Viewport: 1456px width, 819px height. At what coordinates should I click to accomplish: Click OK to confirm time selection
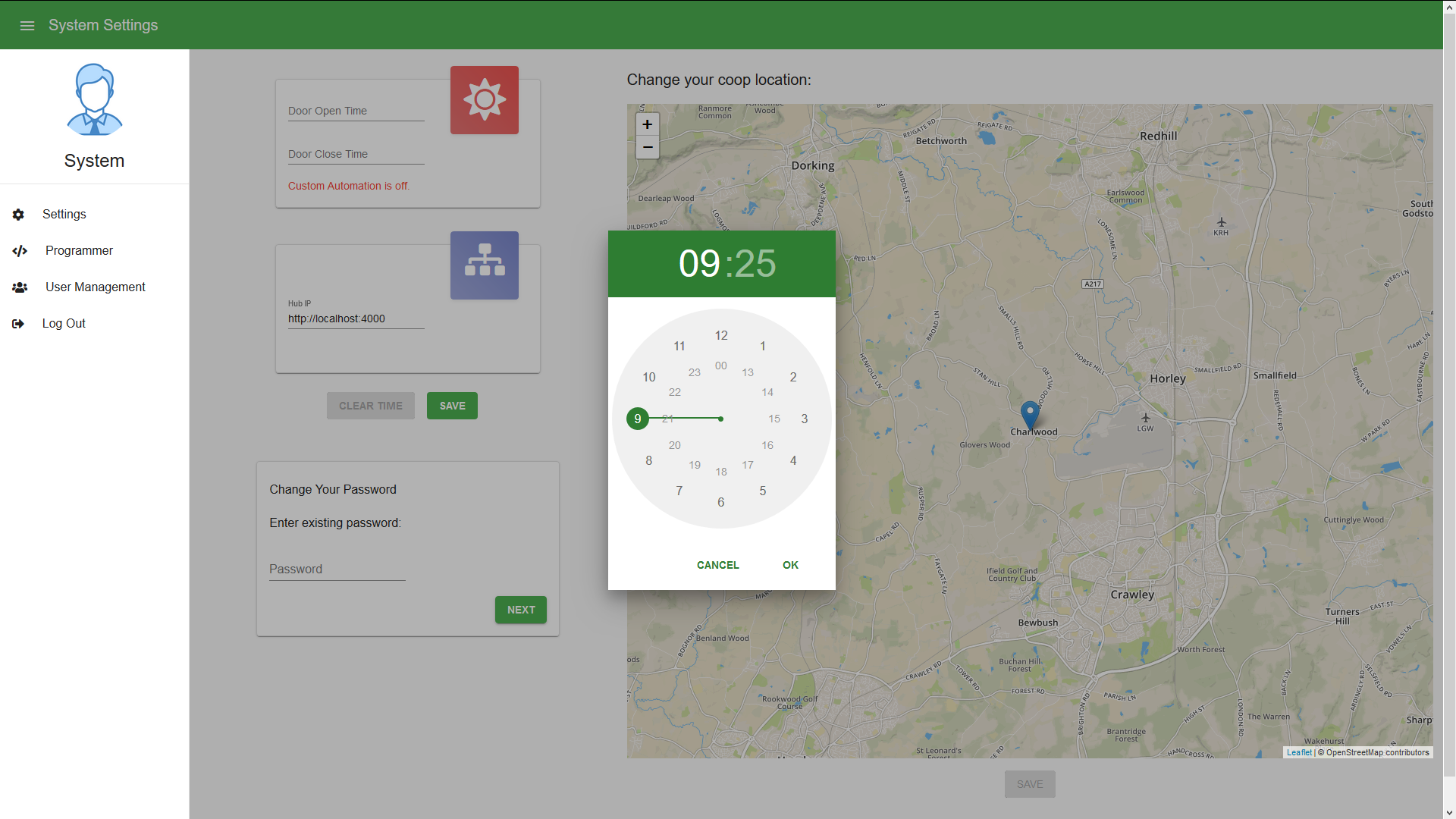tap(790, 565)
